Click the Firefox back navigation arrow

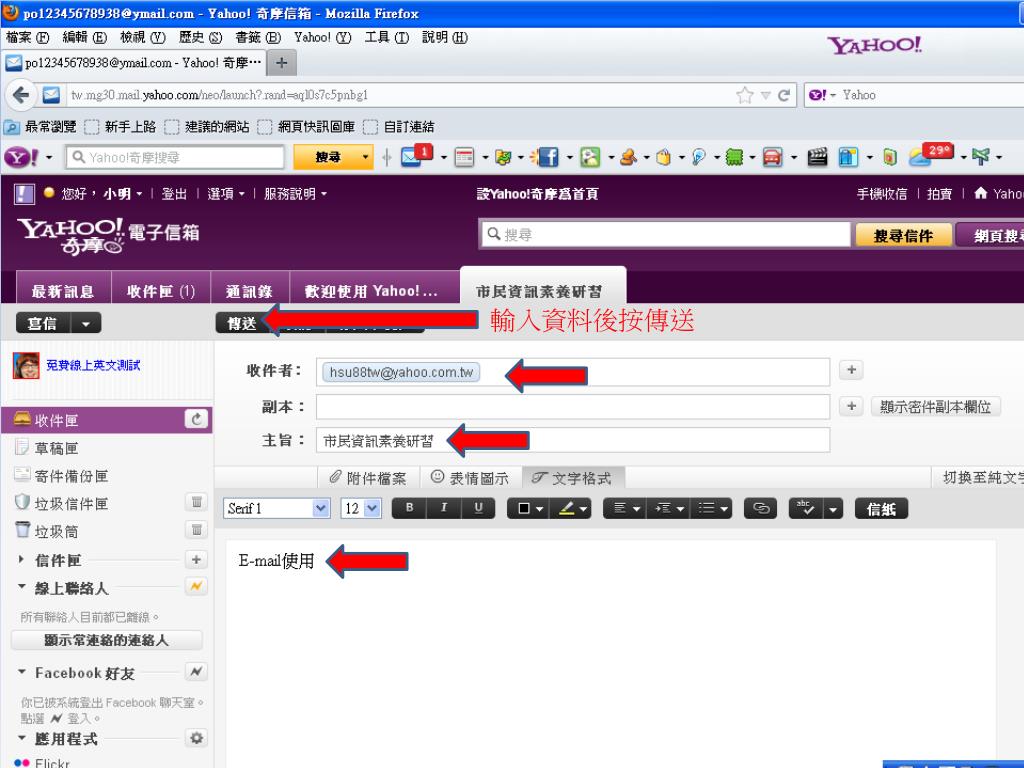click(x=21, y=95)
